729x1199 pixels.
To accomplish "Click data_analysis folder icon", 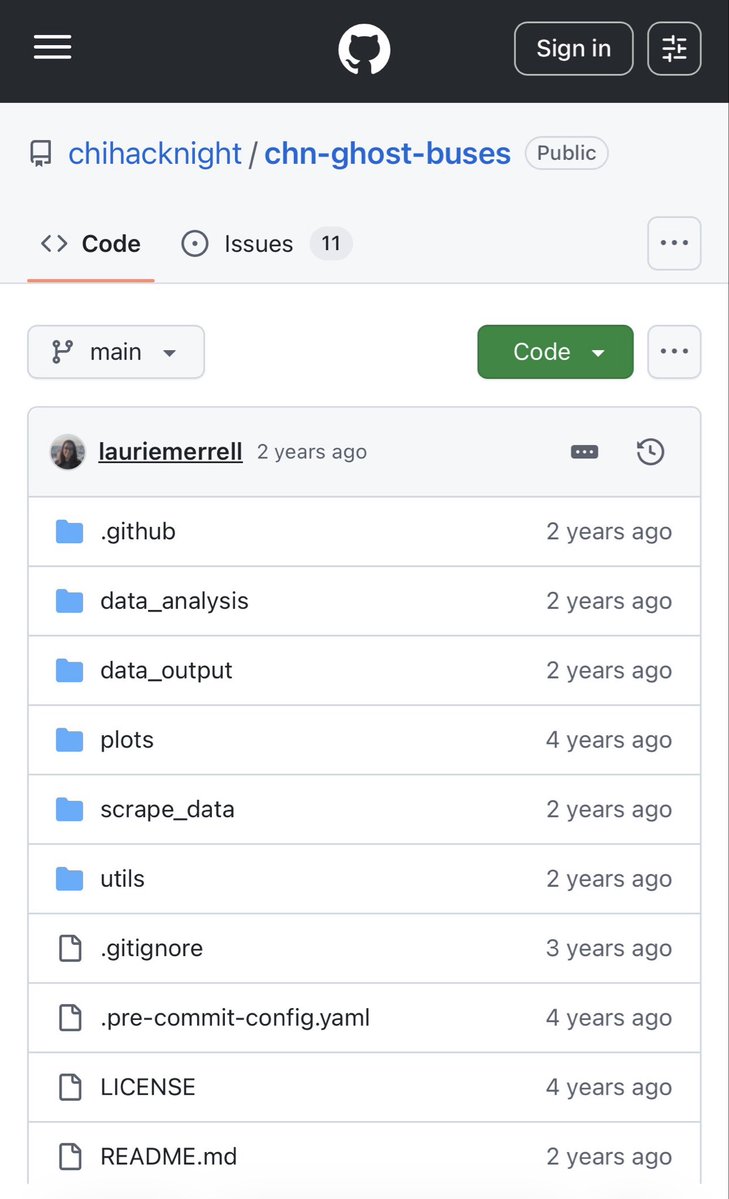I will (x=70, y=601).
